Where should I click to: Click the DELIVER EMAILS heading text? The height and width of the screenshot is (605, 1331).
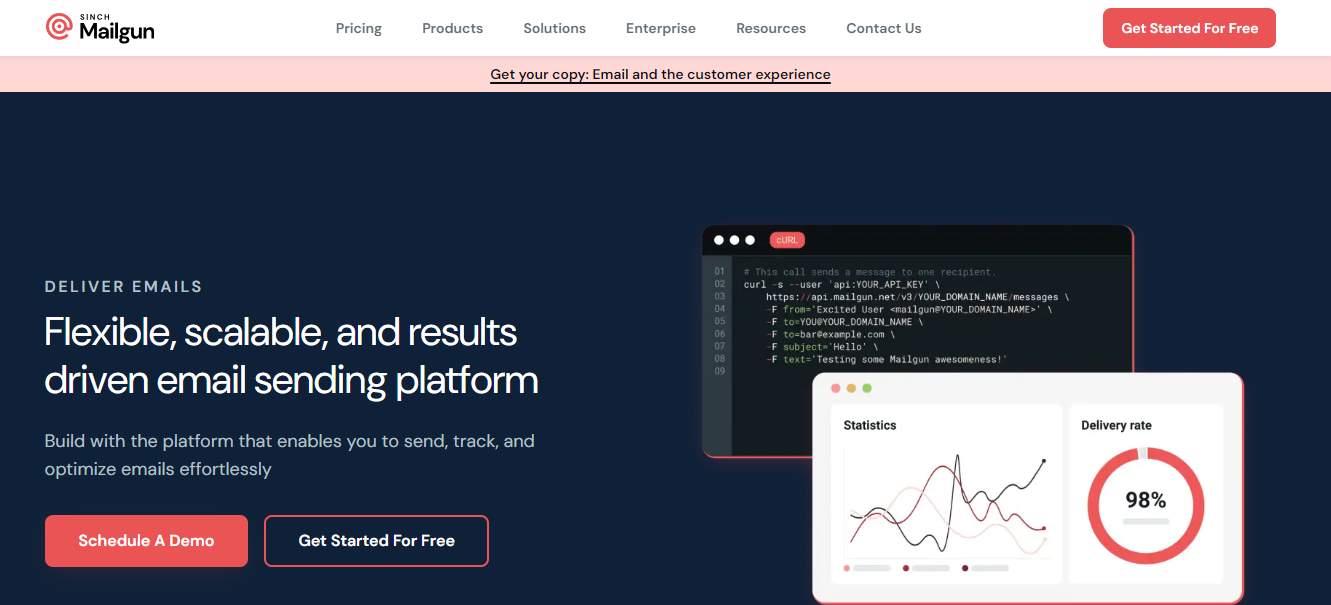pyautogui.click(x=124, y=287)
